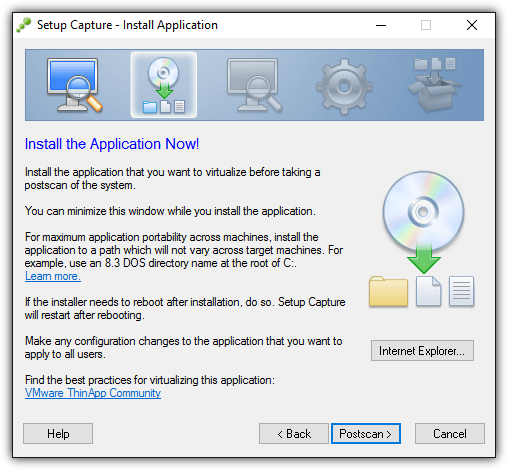Minimize the Setup Capture window
The height and width of the screenshot is (469, 508).
pos(381,25)
